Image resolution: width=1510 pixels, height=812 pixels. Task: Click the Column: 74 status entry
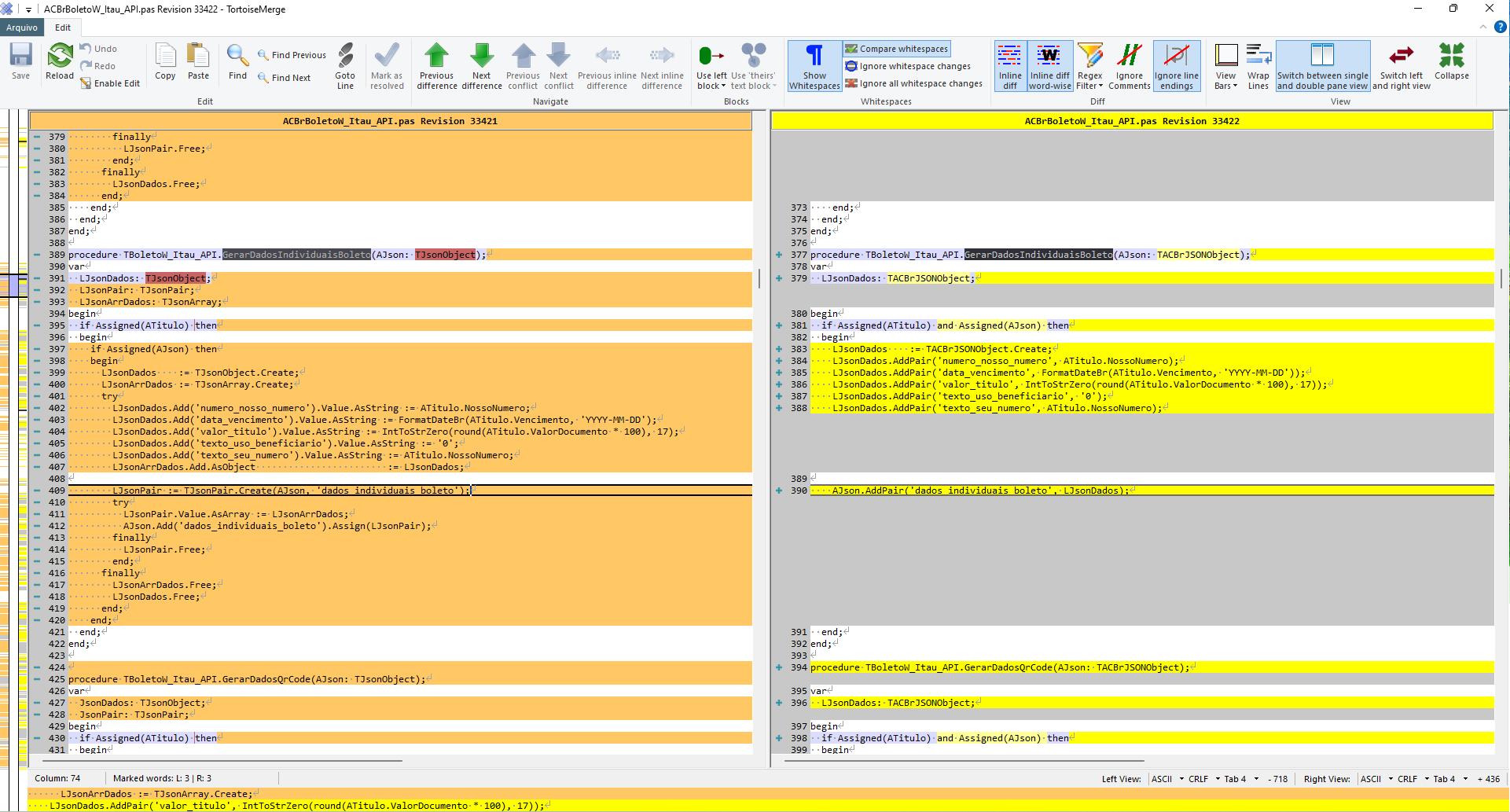57,779
